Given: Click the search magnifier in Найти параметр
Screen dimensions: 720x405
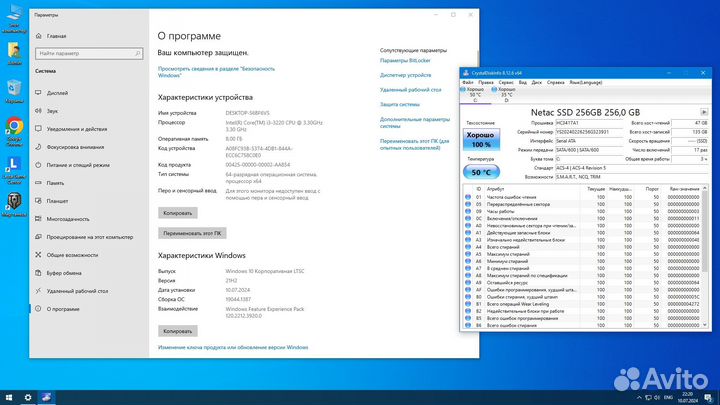Looking at the screenshot, I should coord(137,53).
